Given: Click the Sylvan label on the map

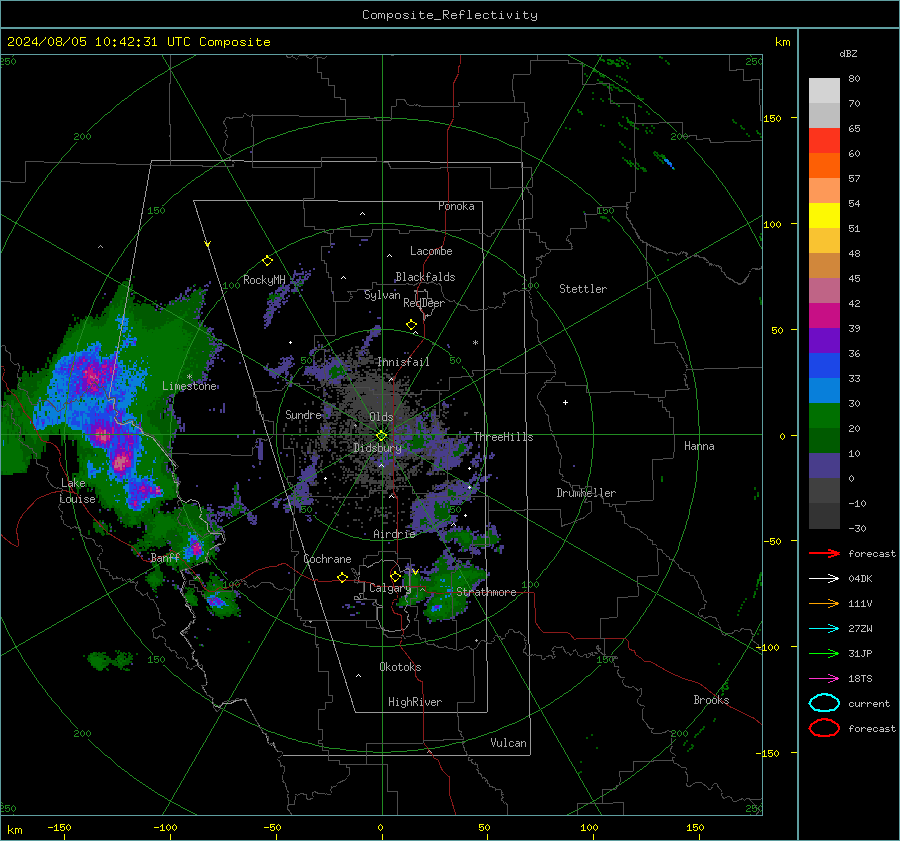Looking at the screenshot, I should pos(382,295).
